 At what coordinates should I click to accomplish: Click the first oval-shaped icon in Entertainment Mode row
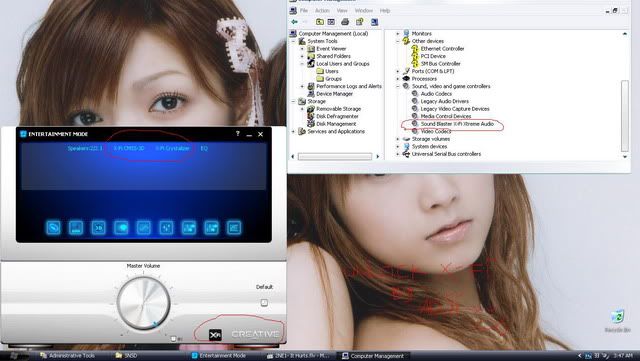click(x=53, y=227)
